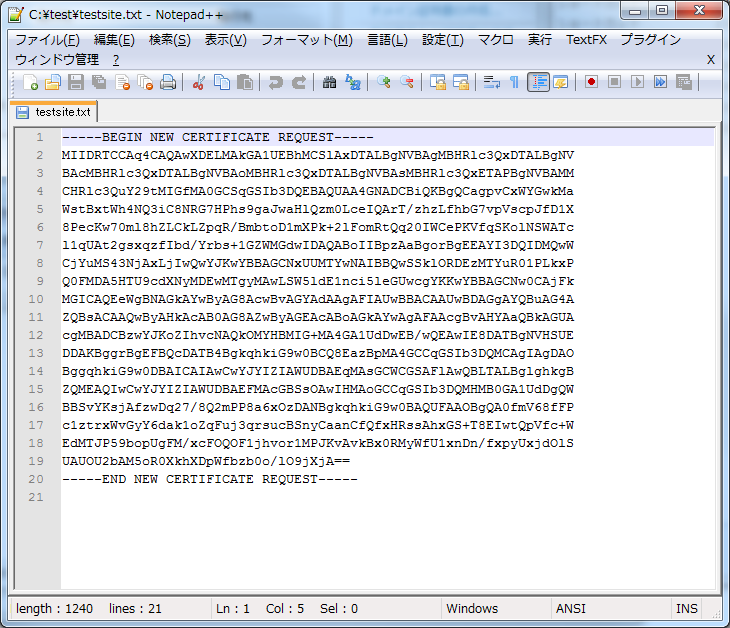Click the Print toolbar icon
Viewport: 730px width, 628px height.
(x=168, y=82)
